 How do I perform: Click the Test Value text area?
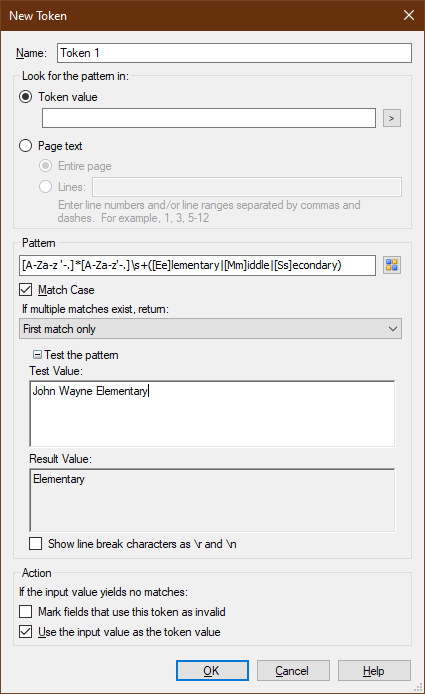[212, 413]
